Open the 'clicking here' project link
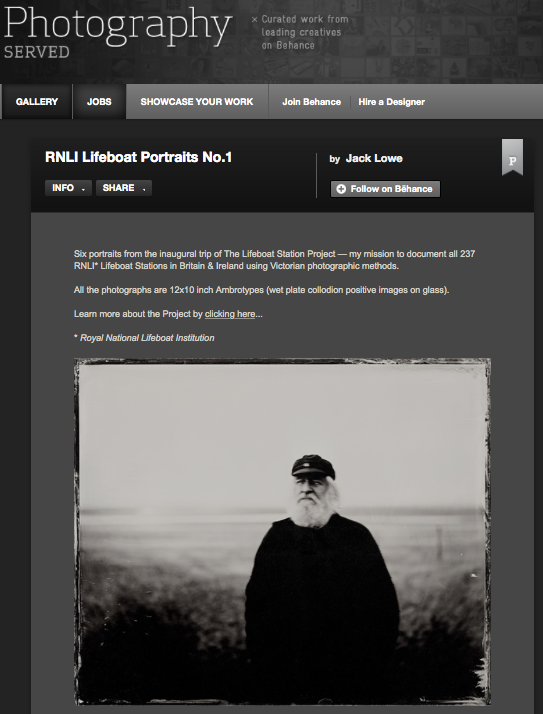Image resolution: width=543 pixels, height=714 pixels. [x=230, y=314]
